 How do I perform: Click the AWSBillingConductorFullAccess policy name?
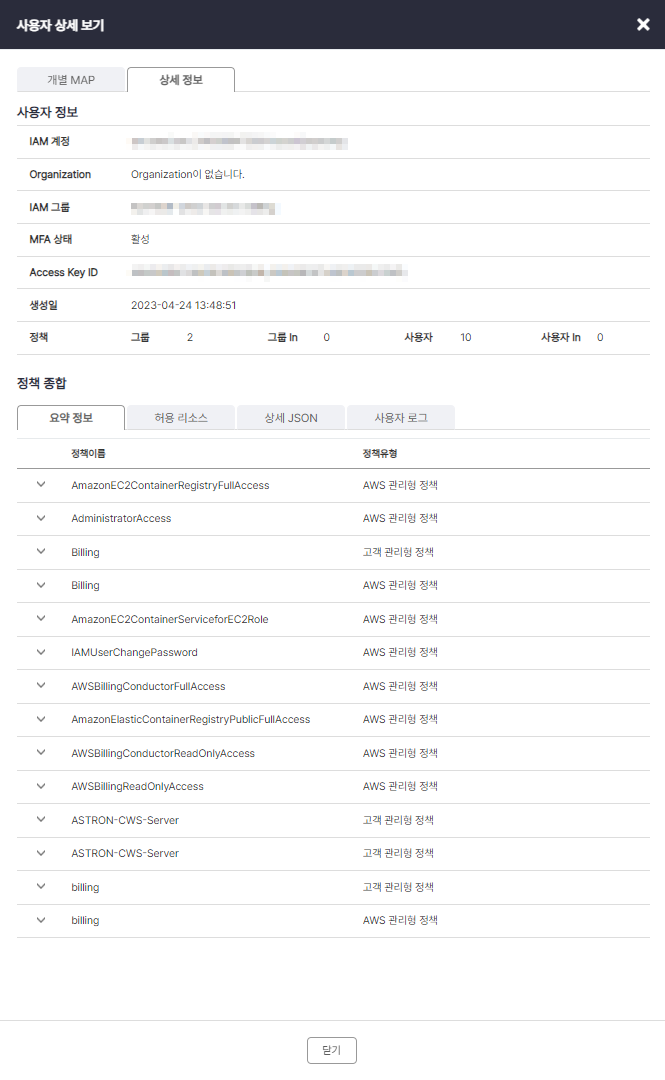148,687
